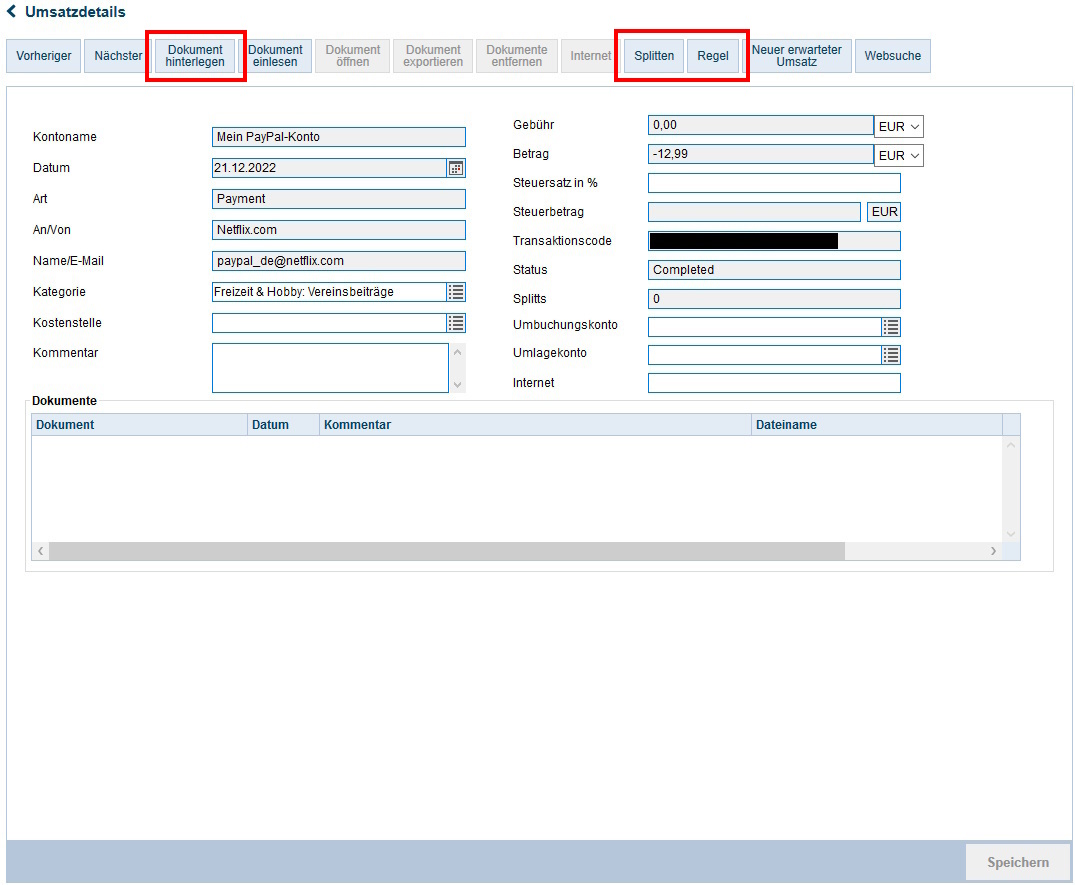Click the Dokument hinterlegen button
Screen dimensions: 1075x885
point(195,56)
